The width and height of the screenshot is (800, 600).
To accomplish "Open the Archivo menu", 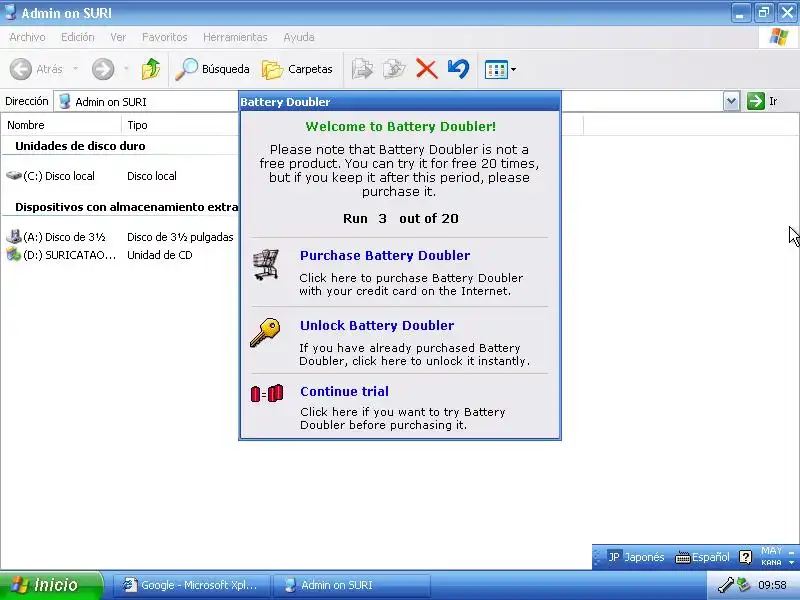I will click(x=27, y=37).
